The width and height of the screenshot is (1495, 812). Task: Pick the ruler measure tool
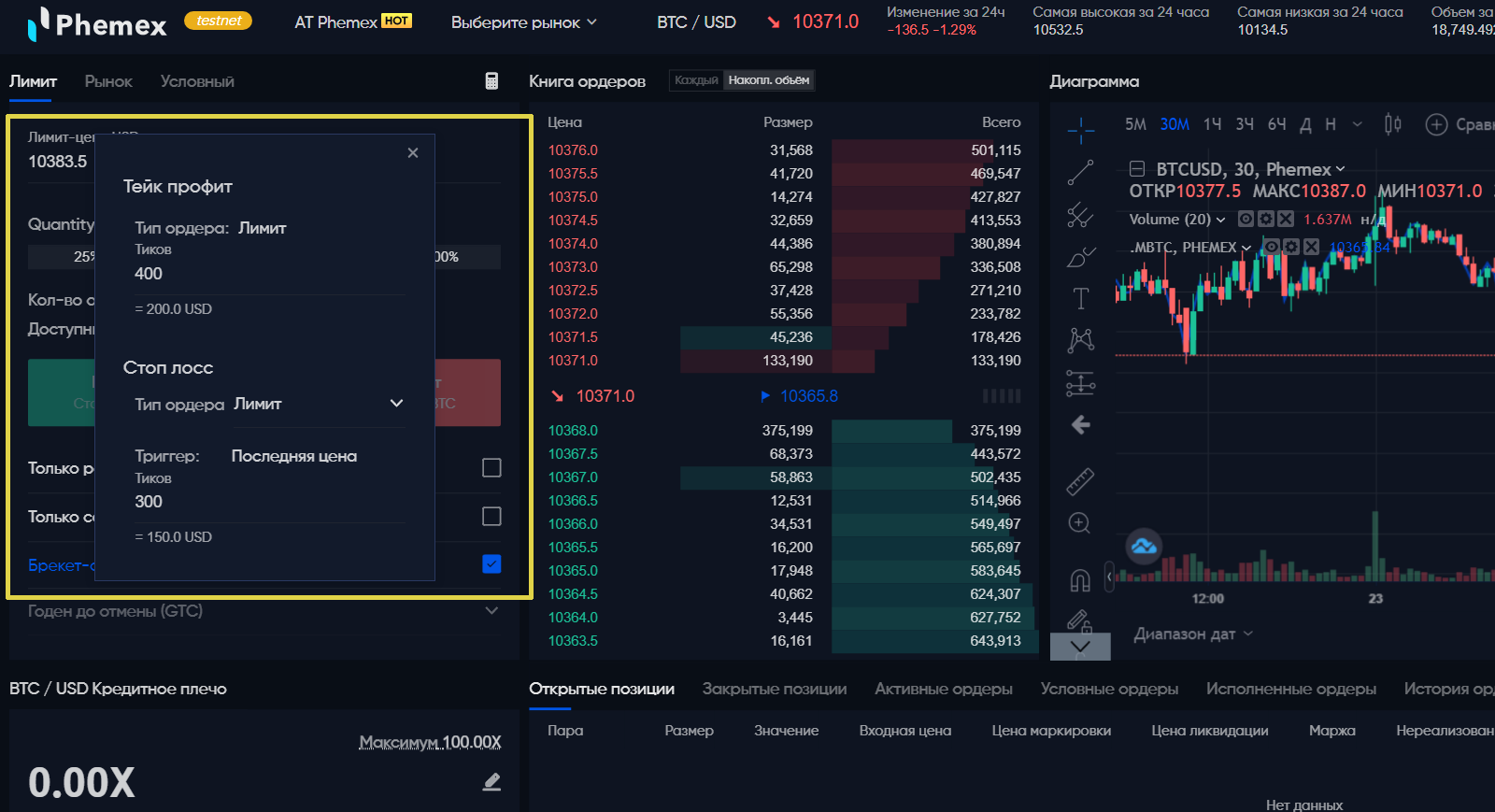click(x=1080, y=481)
